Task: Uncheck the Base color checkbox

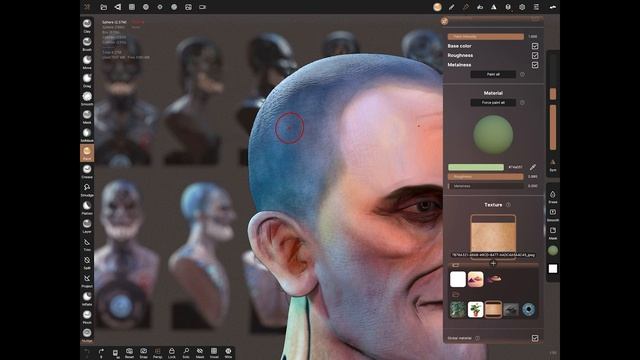Action: [x=535, y=46]
